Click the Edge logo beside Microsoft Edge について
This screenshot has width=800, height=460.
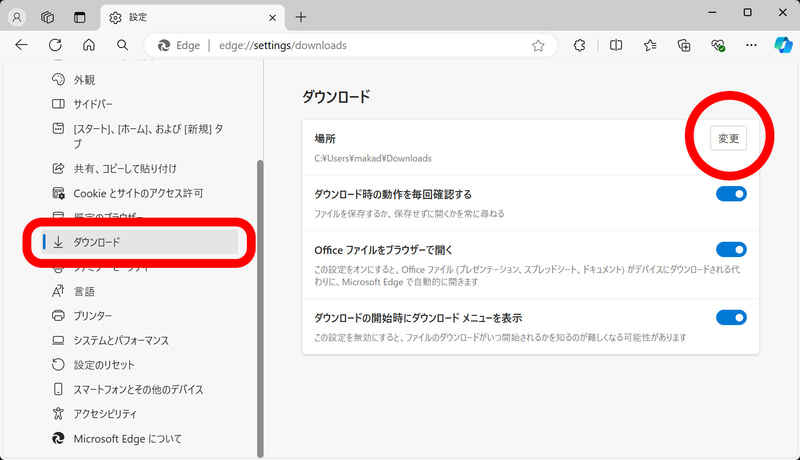coord(58,438)
